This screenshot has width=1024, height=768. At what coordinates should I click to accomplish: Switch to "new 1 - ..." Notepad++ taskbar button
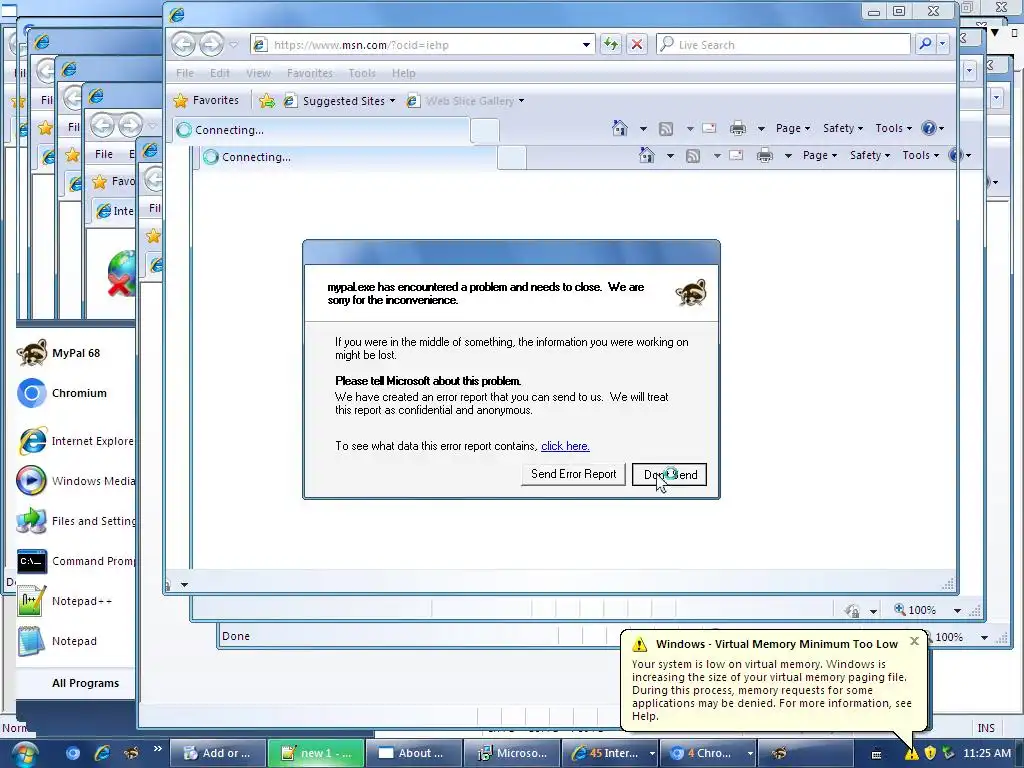pyautogui.click(x=316, y=753)
